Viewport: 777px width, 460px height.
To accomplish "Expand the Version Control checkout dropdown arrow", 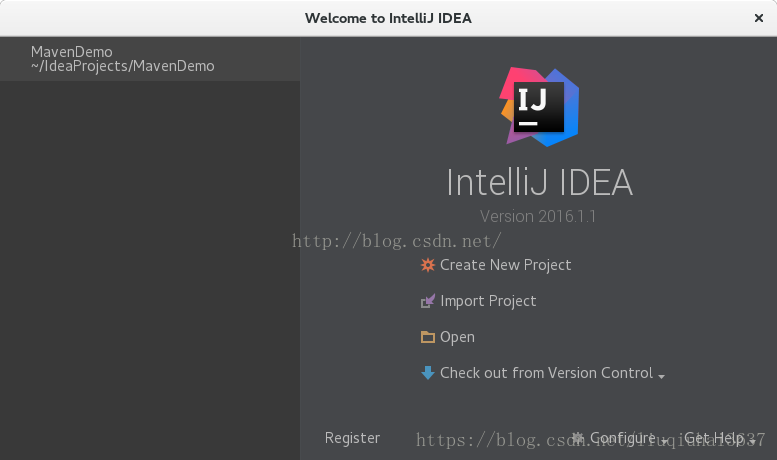I will [x=662, y=376].
